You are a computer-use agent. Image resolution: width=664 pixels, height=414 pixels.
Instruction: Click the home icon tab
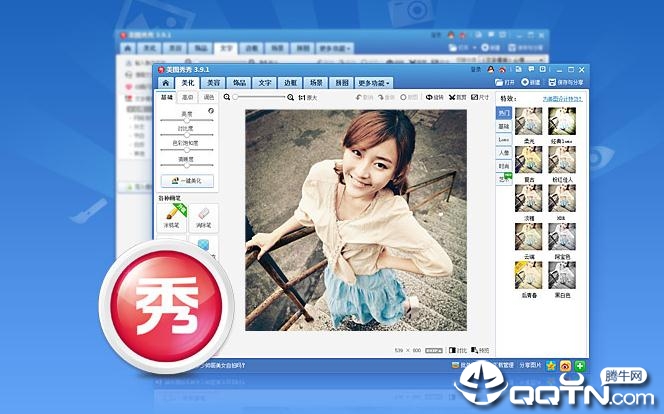[167, 83]
